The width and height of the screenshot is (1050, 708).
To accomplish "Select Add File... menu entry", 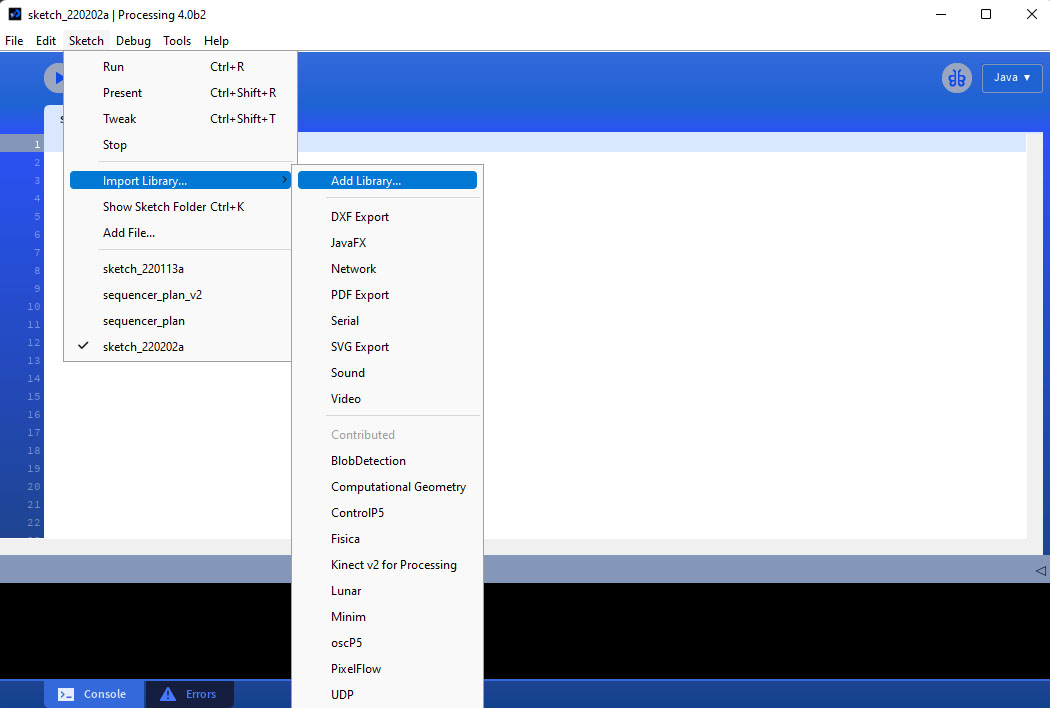I will click(129, 233).
